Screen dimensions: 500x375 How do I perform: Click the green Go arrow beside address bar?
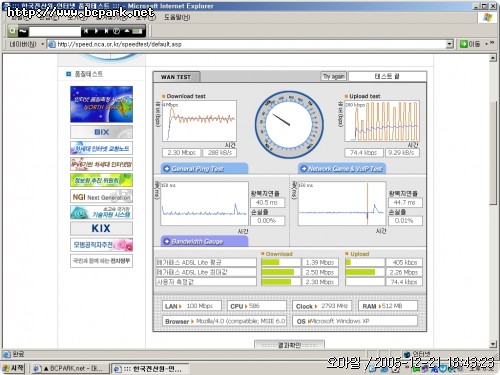click(x=464, y=44)
